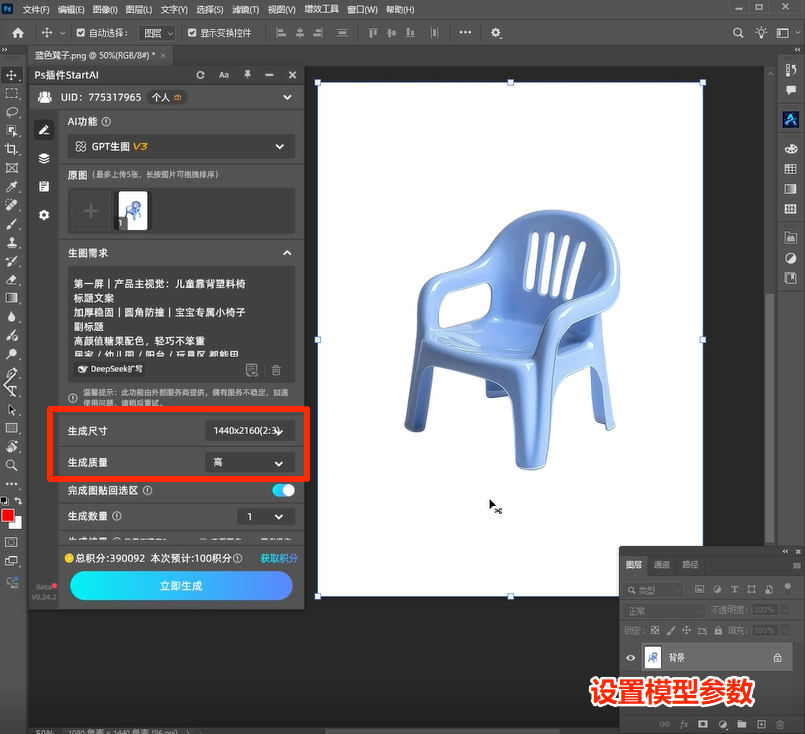Select the Brush tool
The height and width of the screenshot is (734, 805).
[11, 224]
